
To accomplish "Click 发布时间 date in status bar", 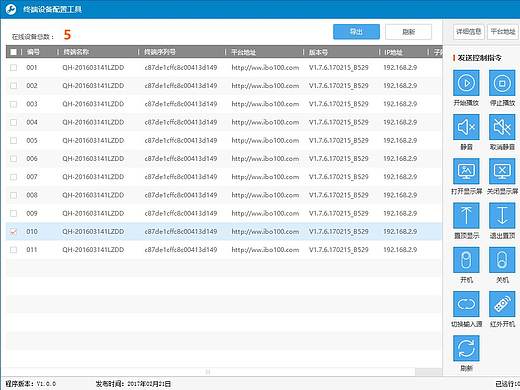I will (x=133, y=384).
